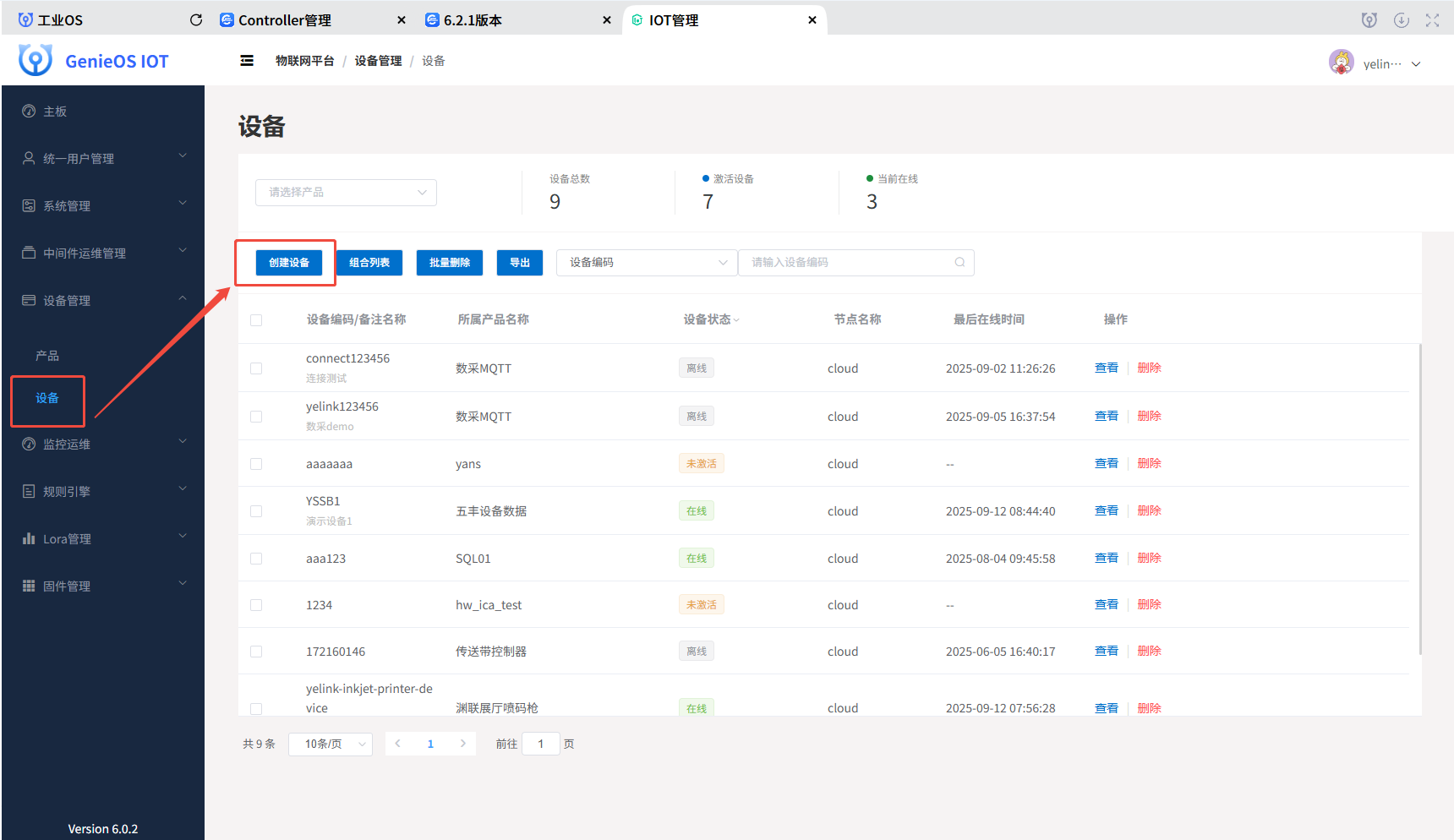Check the select-all checkbox in table header
This screenshot has height=840, width=1454.
256,319
